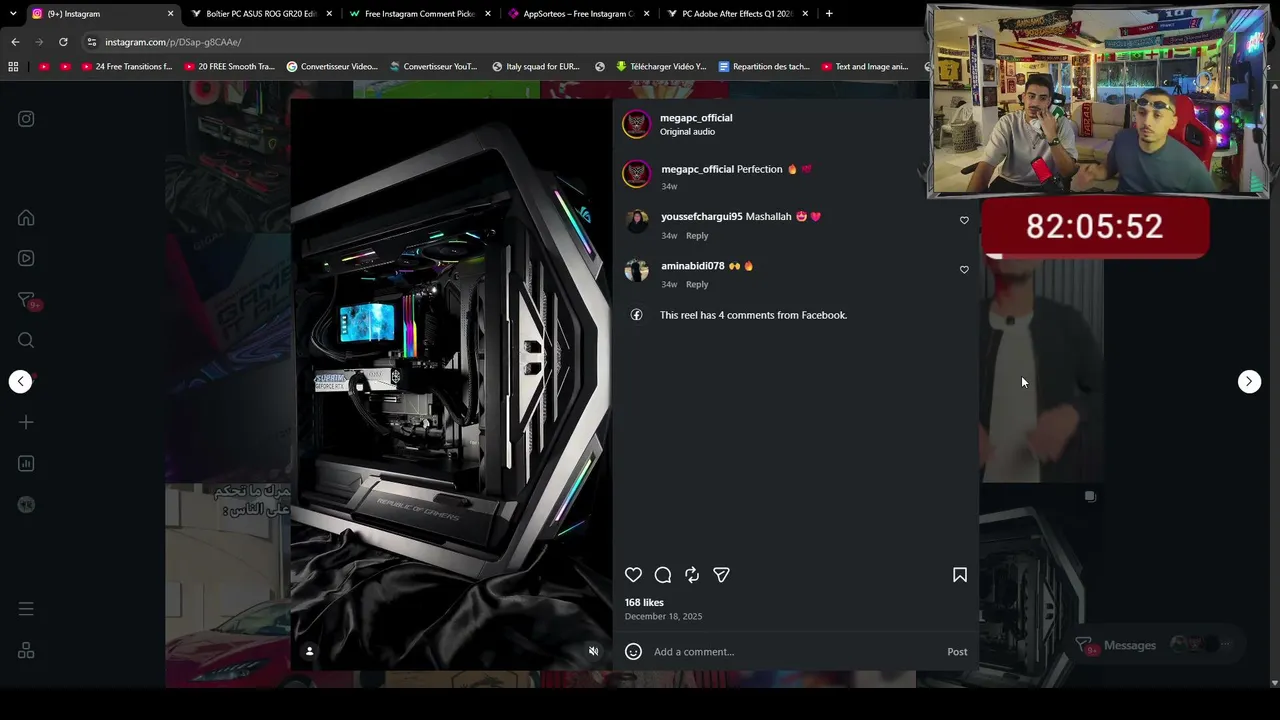Switch to PC Adobe After Effects tab
1280x720 pixels.
(737, 14)
